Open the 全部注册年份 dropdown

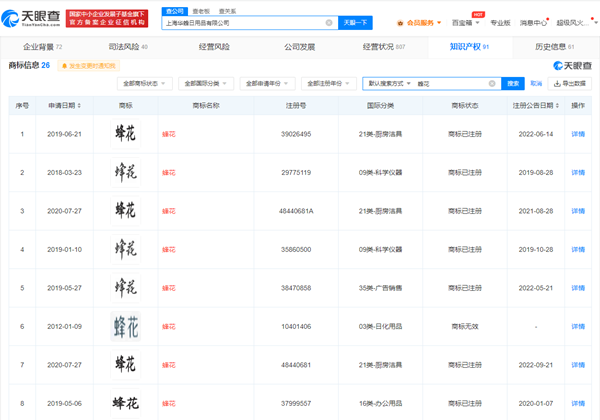click(329, 83)
